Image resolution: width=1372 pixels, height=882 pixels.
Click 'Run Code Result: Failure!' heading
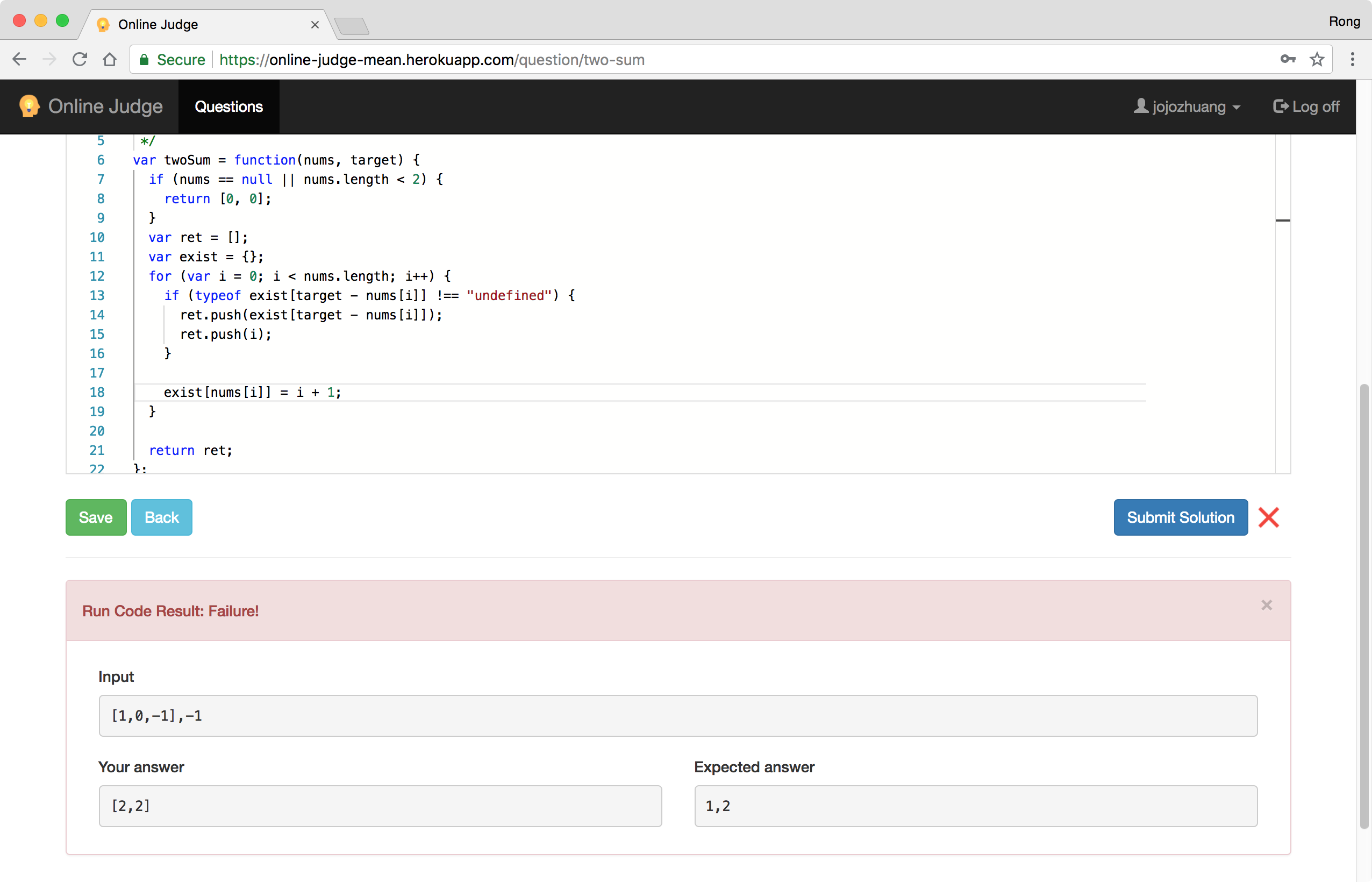(x=170, y=611)
